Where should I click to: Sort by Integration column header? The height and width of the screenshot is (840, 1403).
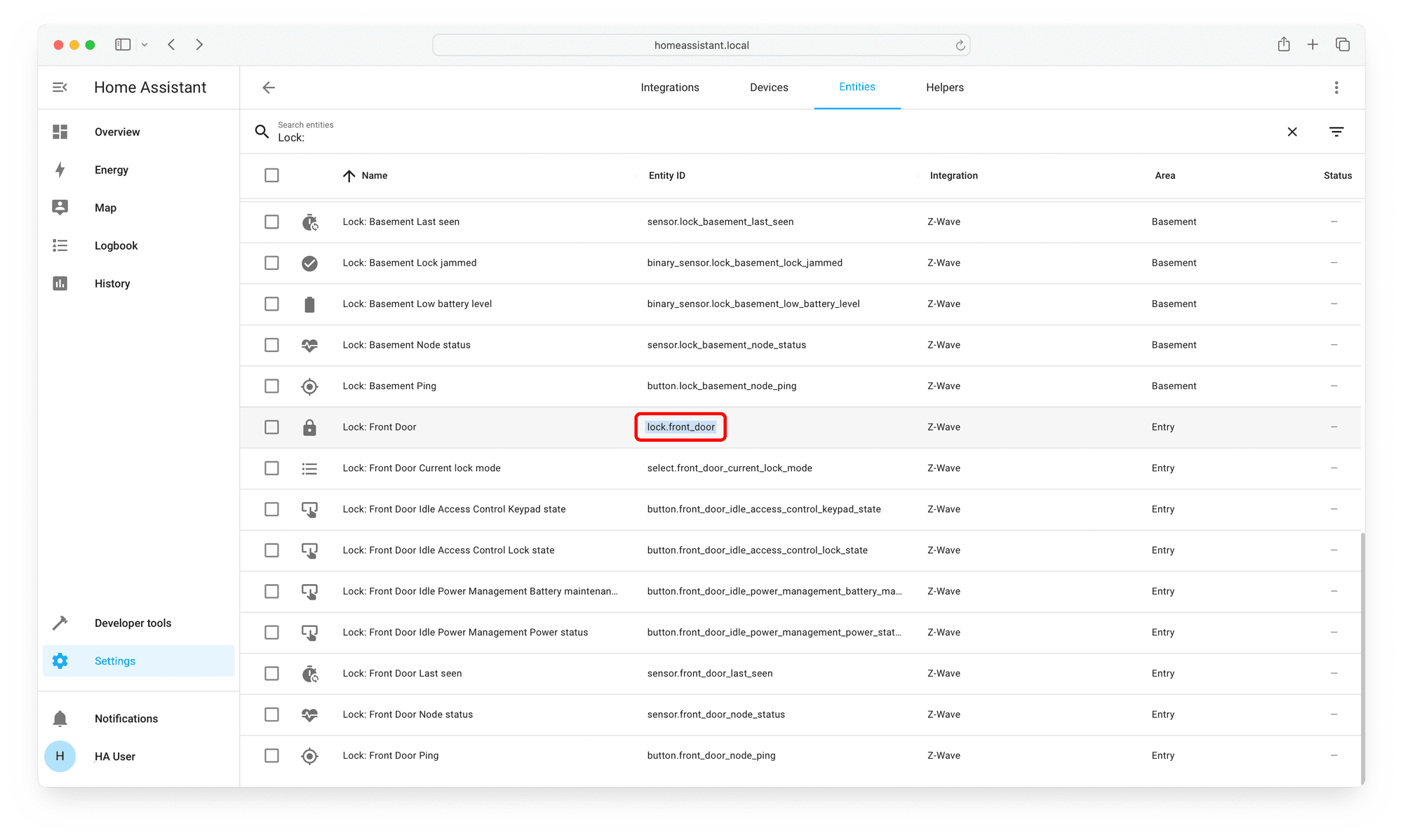tap(954, 175)
